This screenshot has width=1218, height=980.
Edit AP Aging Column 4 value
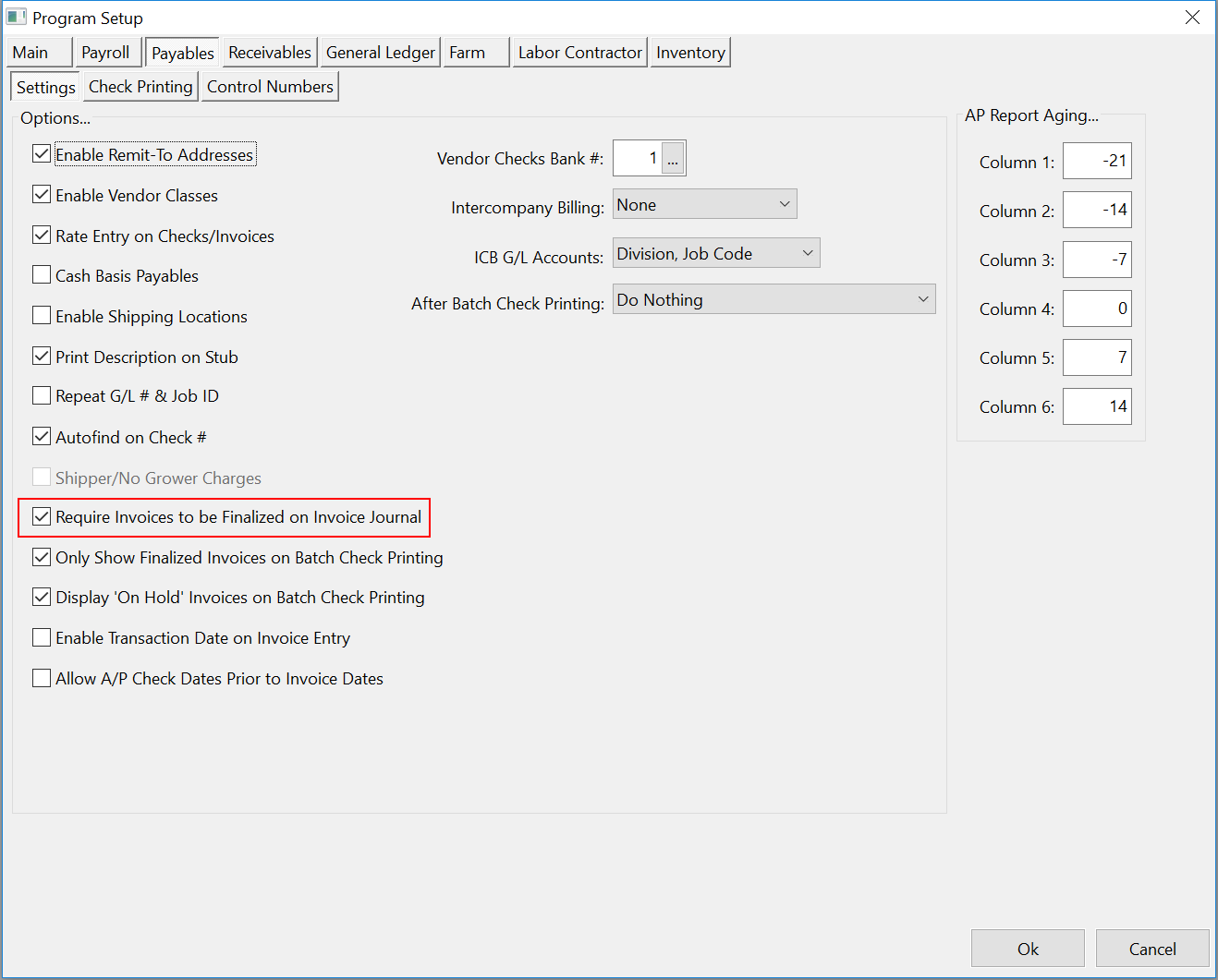pyautogui.click(x=1097, y=309)
